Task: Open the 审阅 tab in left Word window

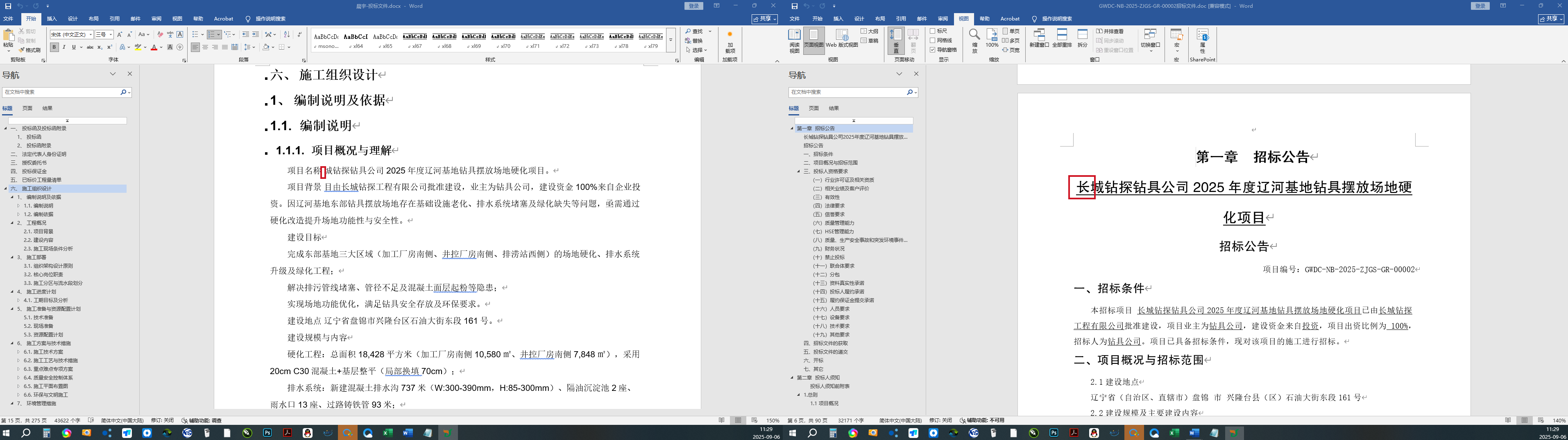Action: click(156, 19)
